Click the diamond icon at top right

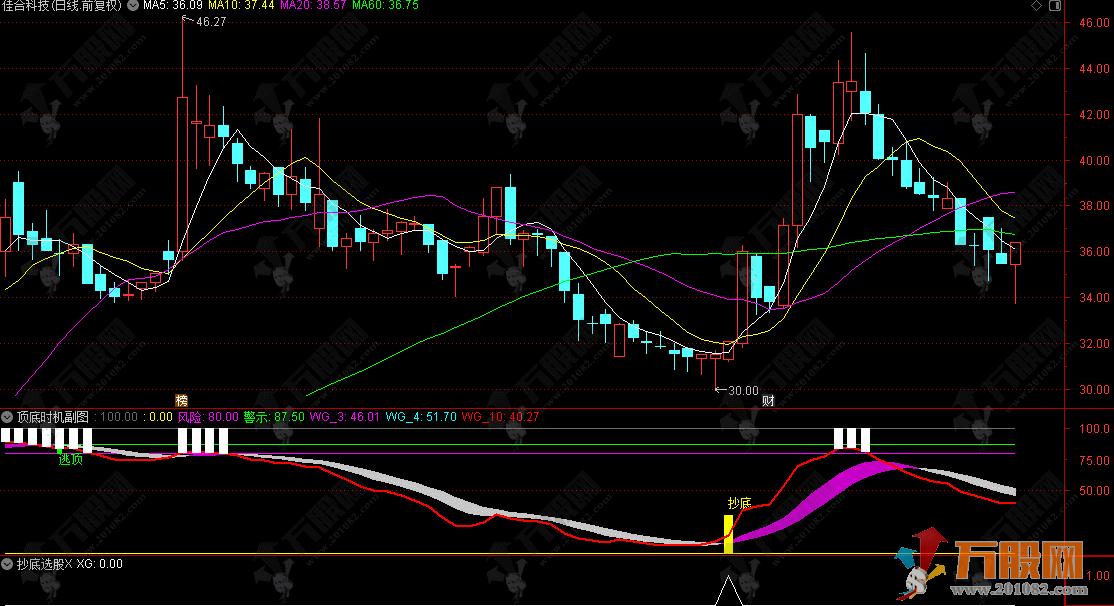[x=1035, y=6]
